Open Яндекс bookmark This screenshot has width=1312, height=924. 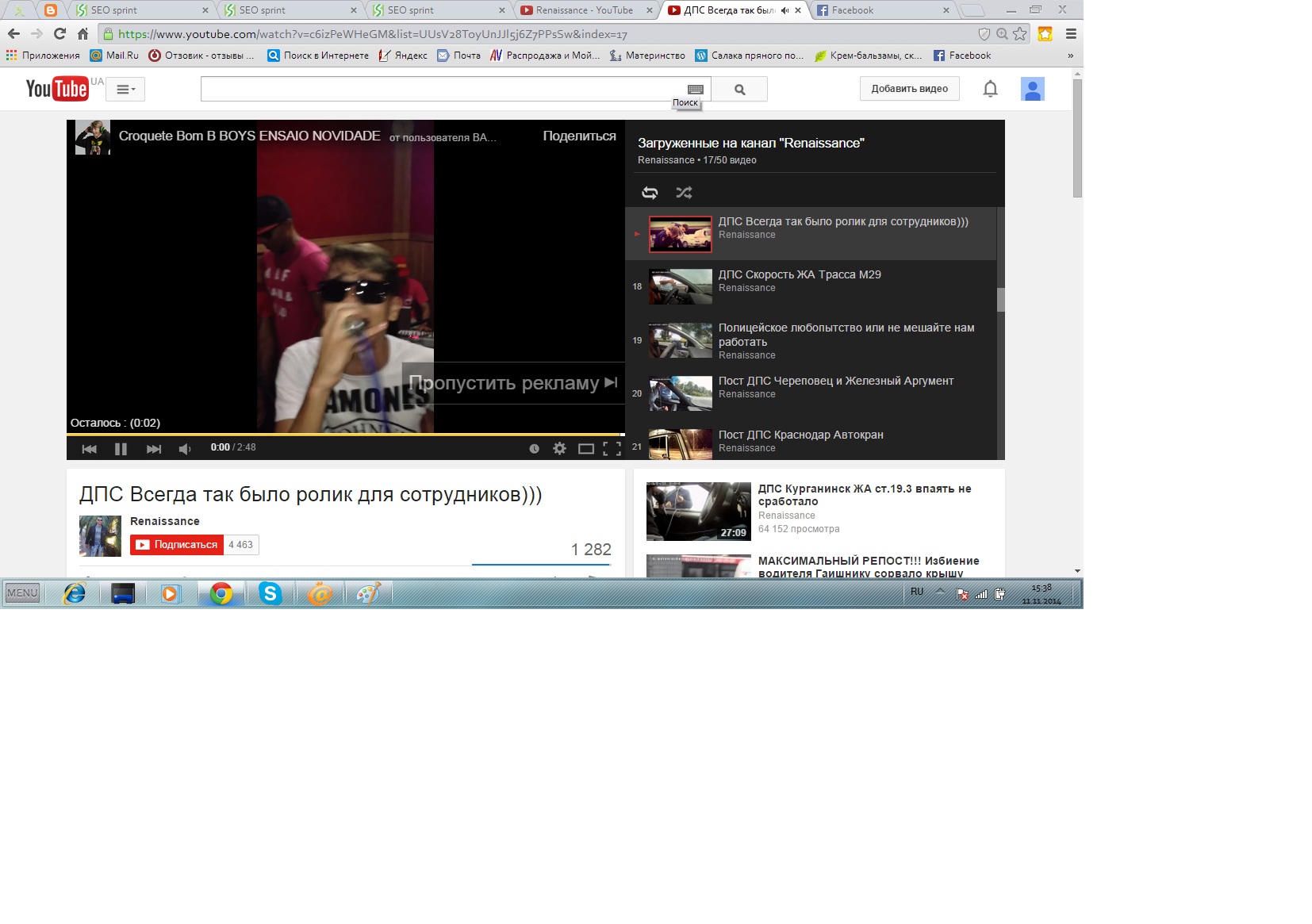click(403, 56)
